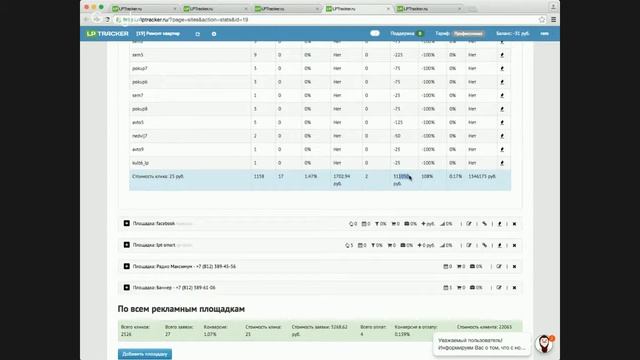Open link icon for lpt smart platform
The image size is (640, 360).
coord(484,245)
